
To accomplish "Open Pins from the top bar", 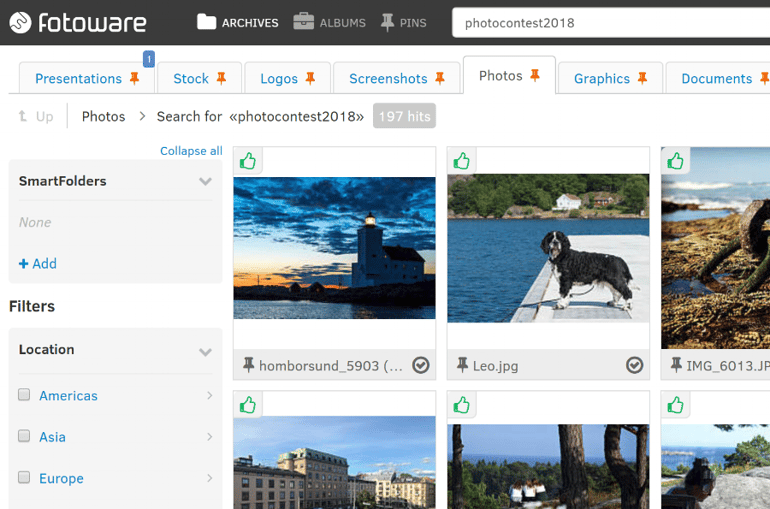I will (x=404, y=23).
